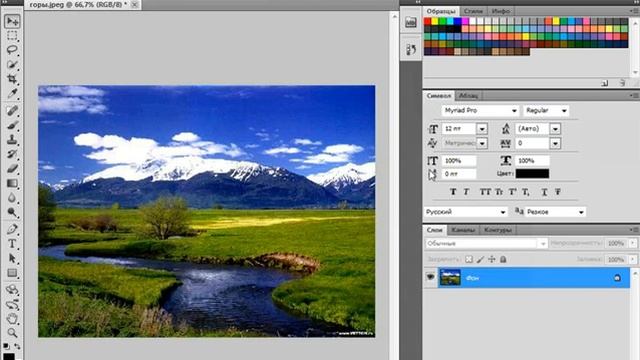Select the Dodge tool
640x360 pixels.
tap(12, 212)
